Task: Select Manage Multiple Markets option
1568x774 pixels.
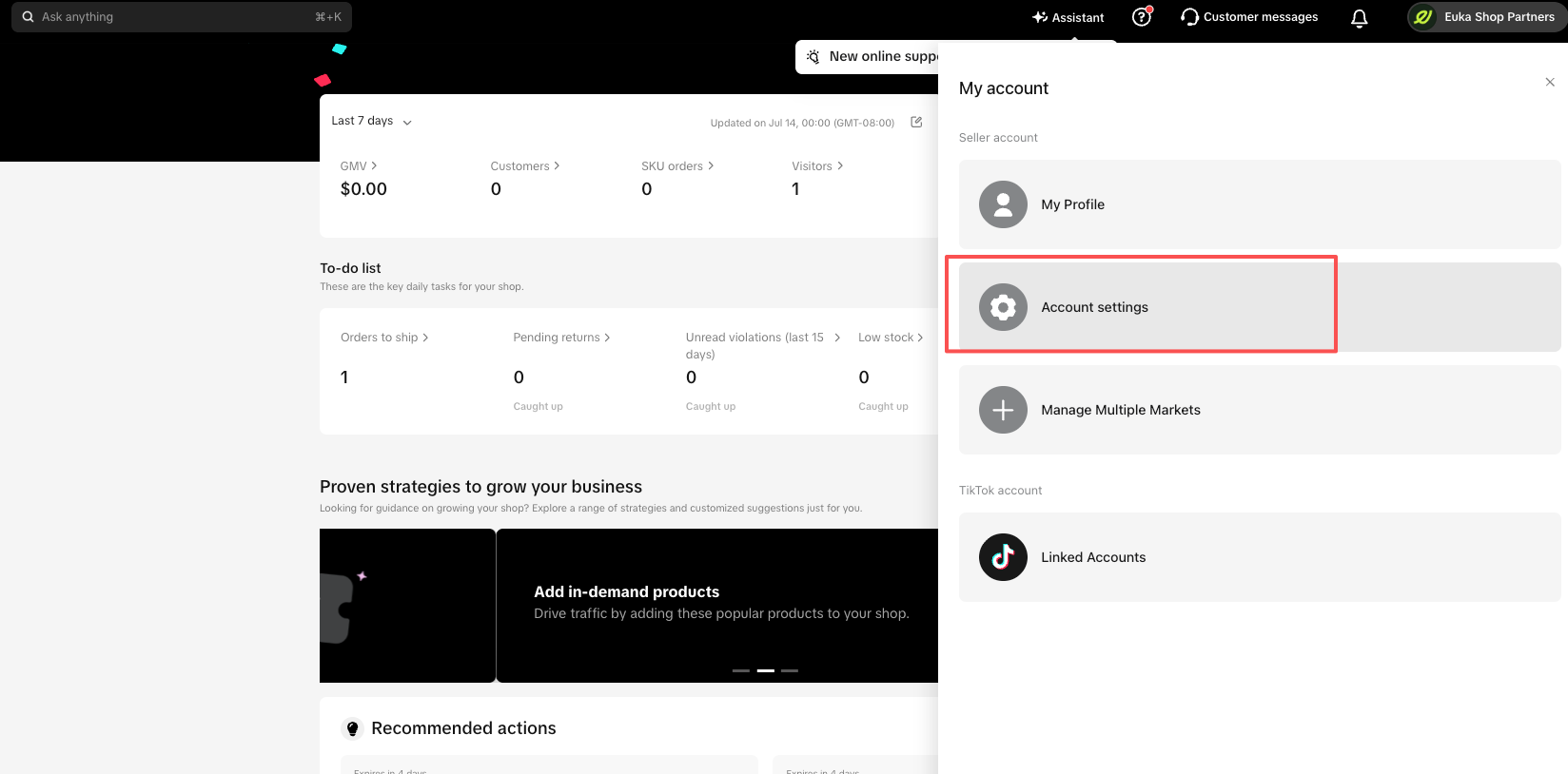Action: (1260, 410)
